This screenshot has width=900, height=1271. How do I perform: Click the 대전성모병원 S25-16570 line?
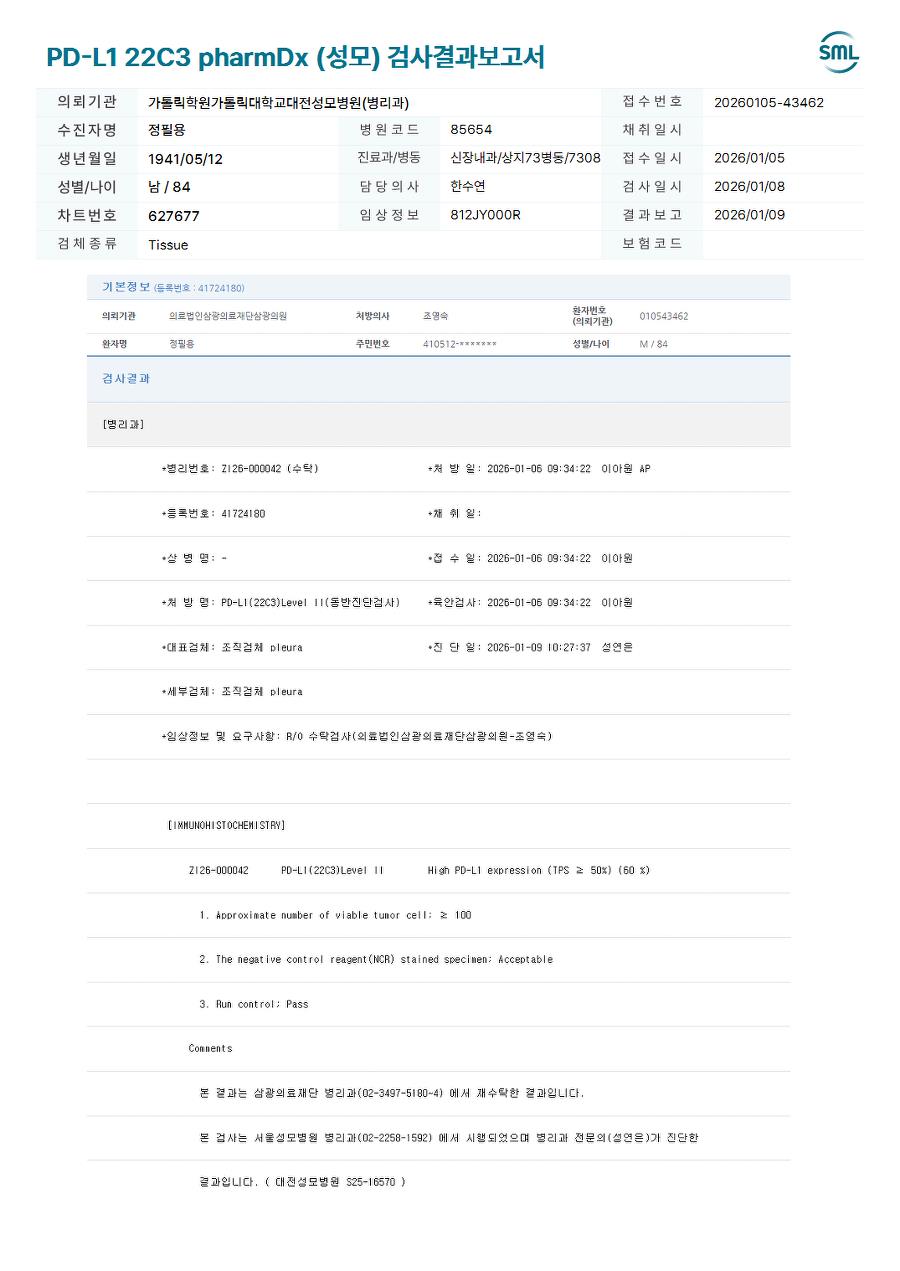(303, 1182)
